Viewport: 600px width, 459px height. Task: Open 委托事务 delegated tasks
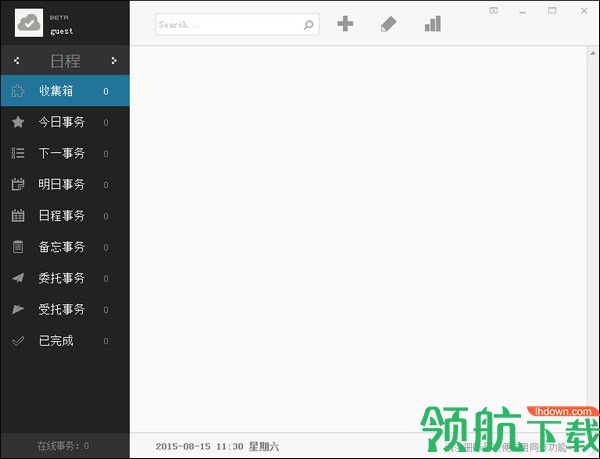pyautogui.click(x=65, y=278)
